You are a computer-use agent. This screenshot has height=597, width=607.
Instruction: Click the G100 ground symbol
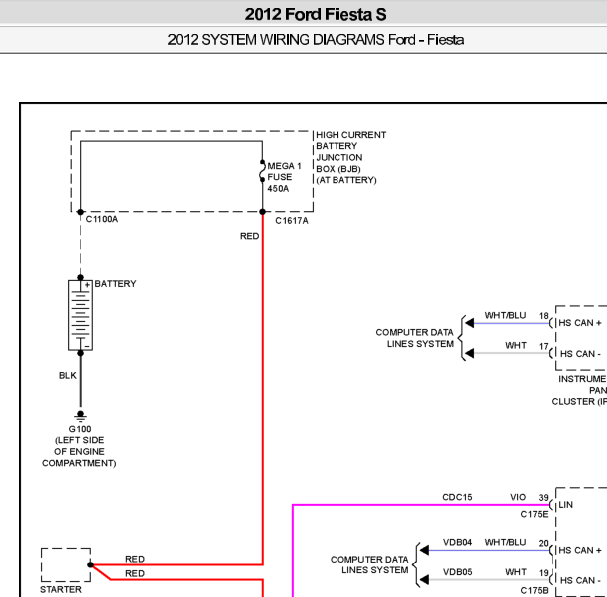click(81, 417)
